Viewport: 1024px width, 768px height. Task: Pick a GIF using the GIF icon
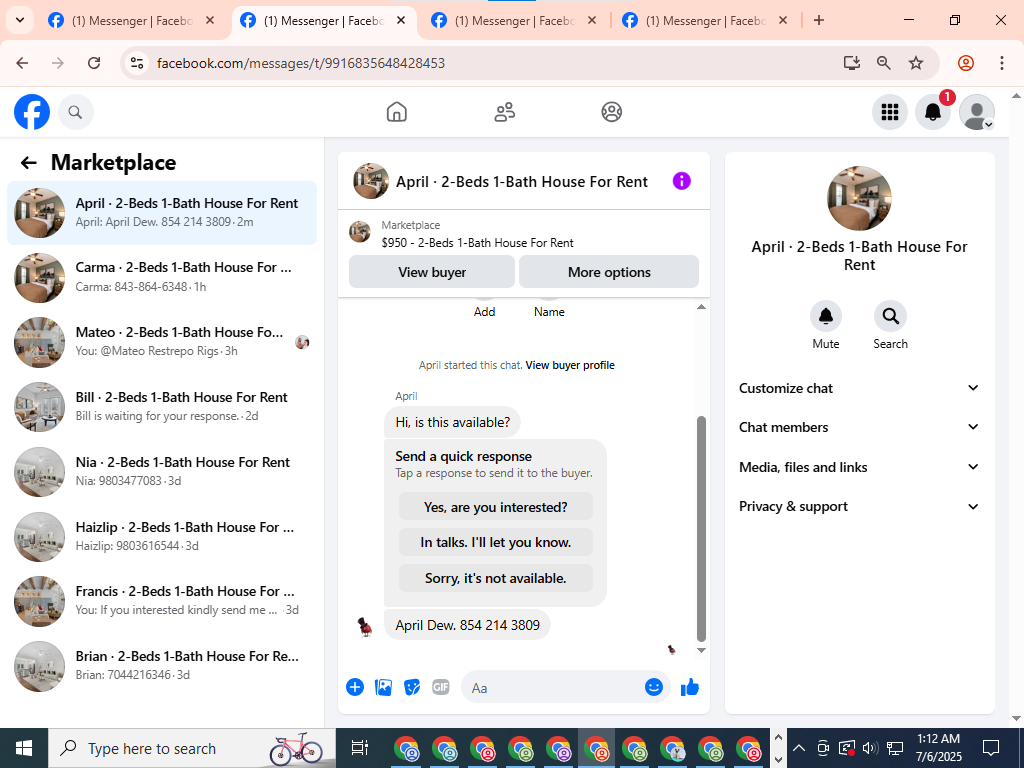tap(441, 687)
